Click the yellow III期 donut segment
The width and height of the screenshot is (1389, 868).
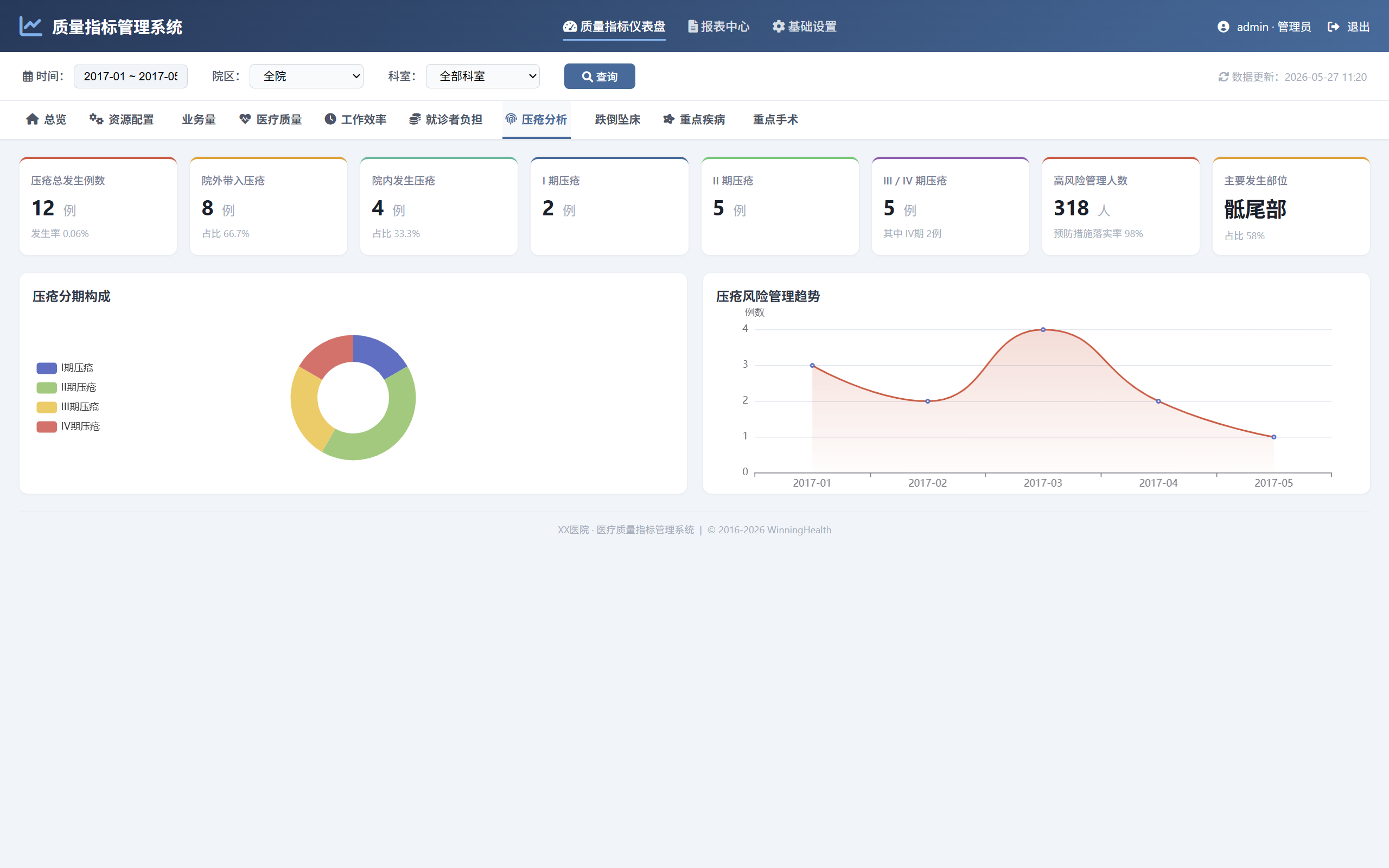point(307,407)
